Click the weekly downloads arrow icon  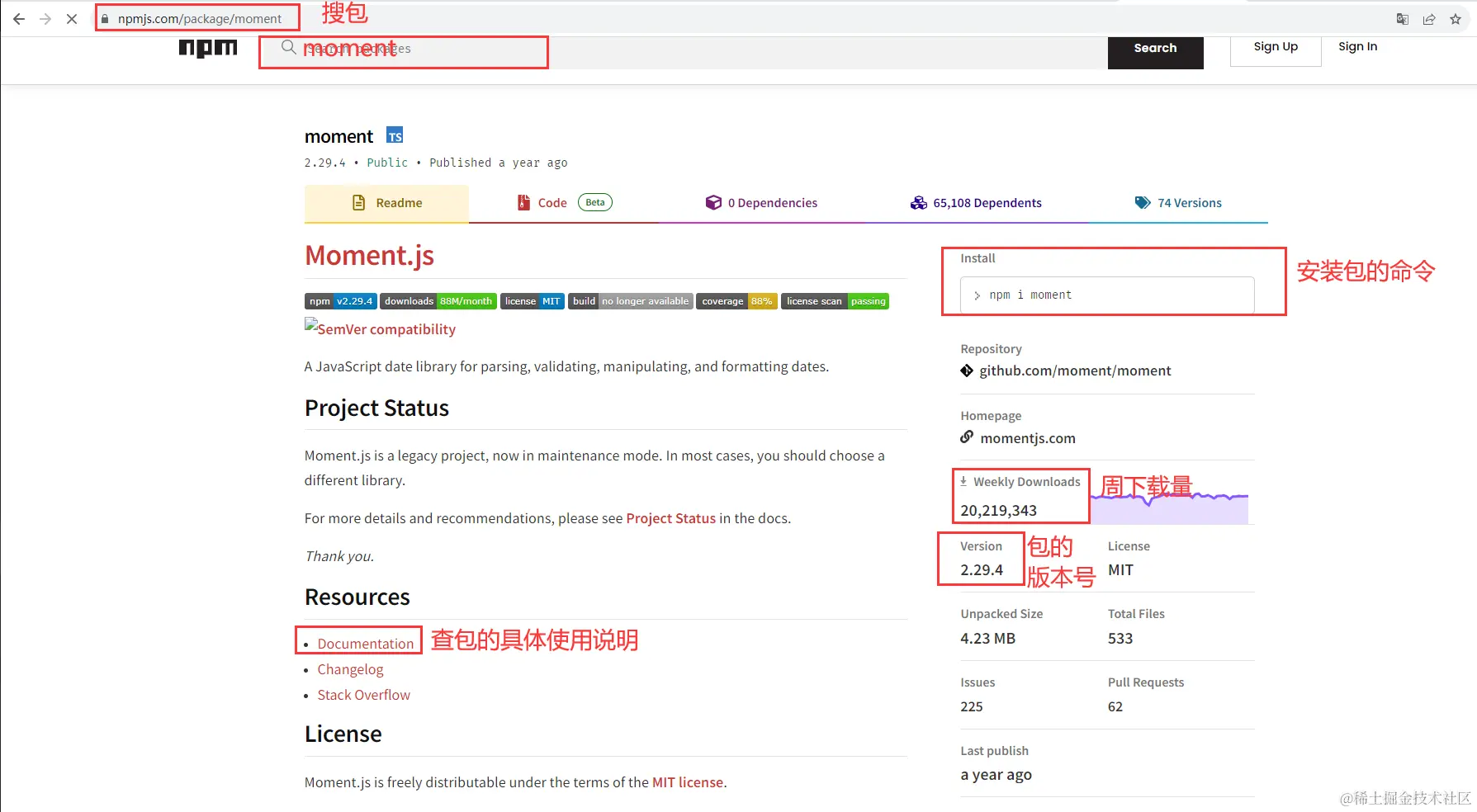[x=963, y=481]
